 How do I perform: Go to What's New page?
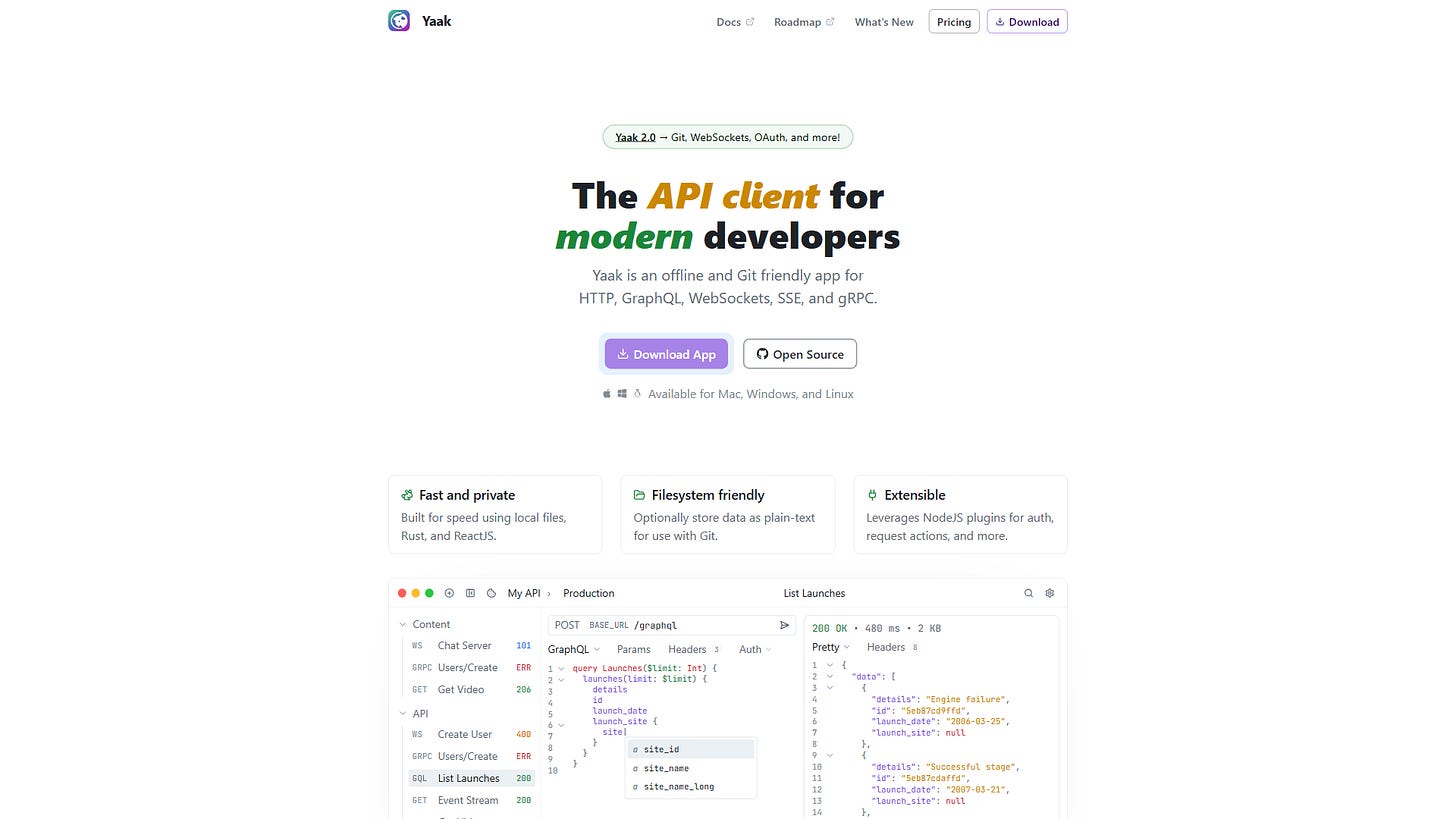point(884,22)
